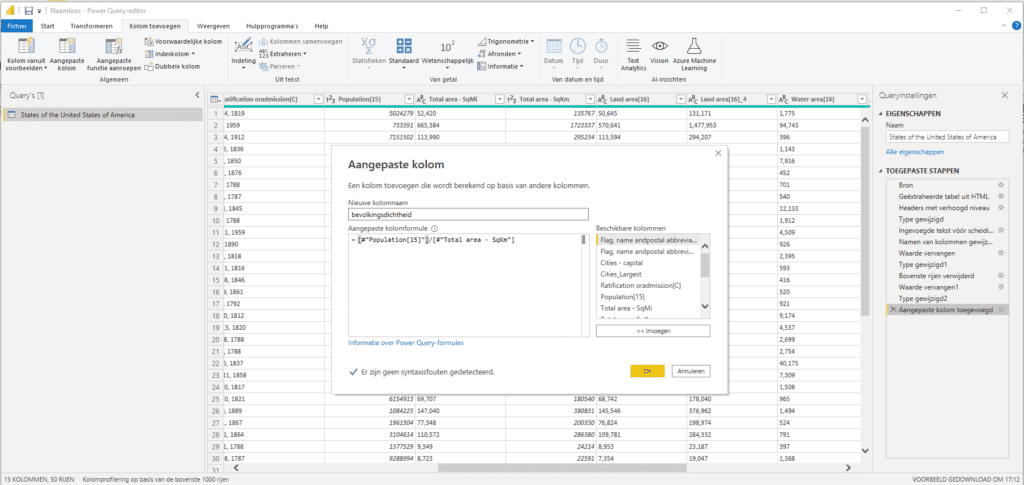Screen dimensions: 1024x485
Task: Click the table options icon at grid corner
Action: pos(214,100)
